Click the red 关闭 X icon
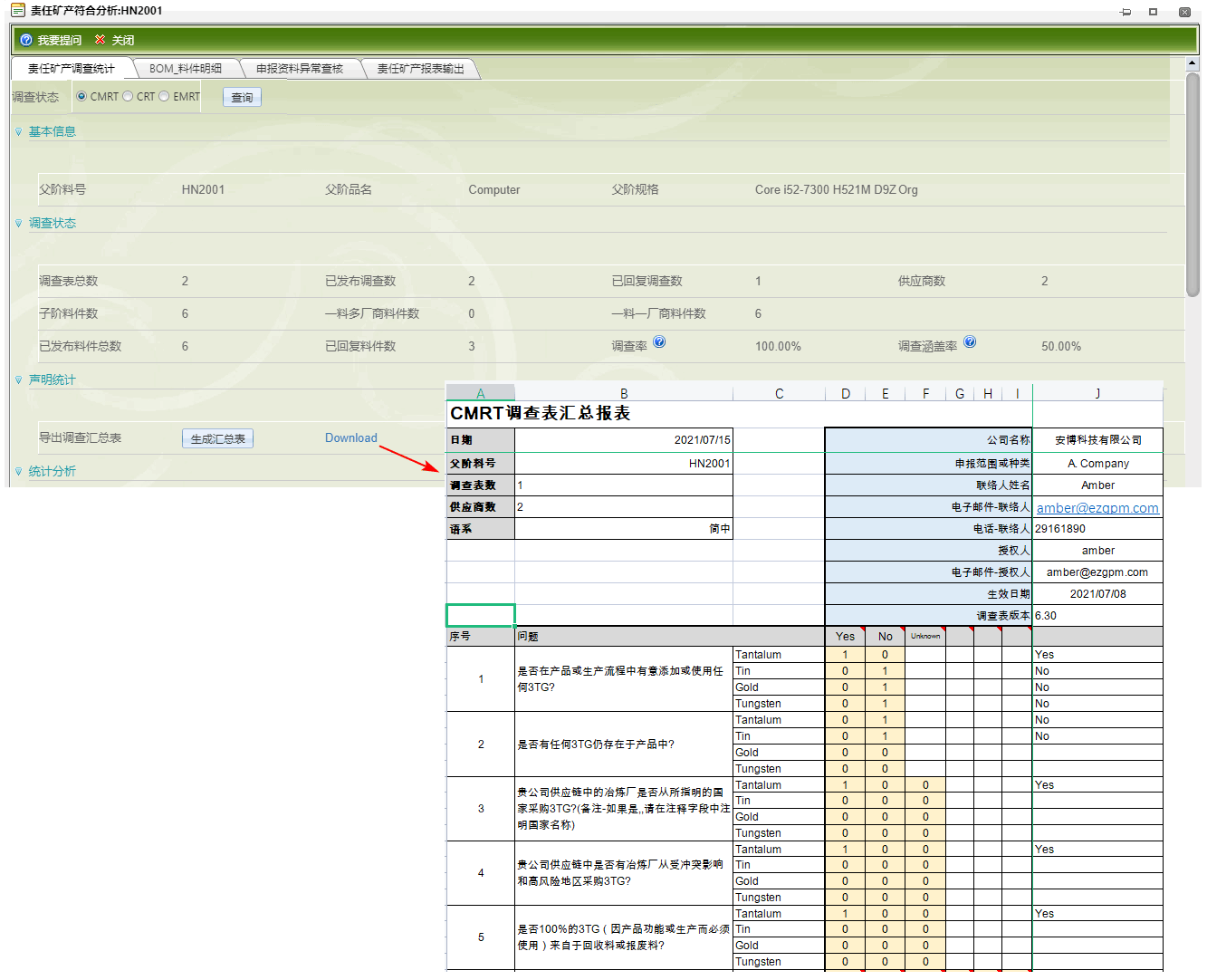This screenshot has width=1207, height=980. [100, 40]
